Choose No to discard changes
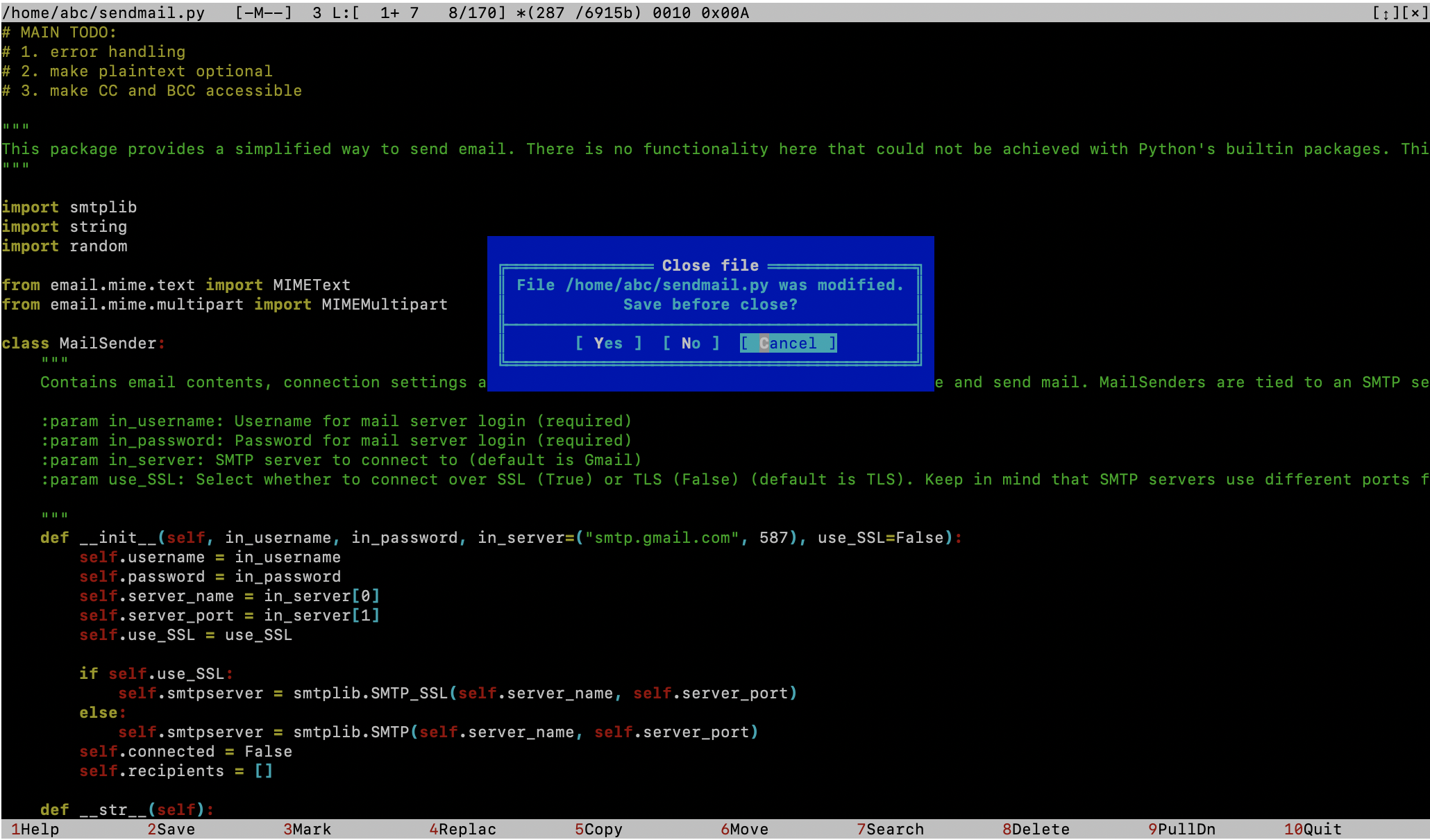This screenshot has width=1430, height=840. click(x=691, y=343)
